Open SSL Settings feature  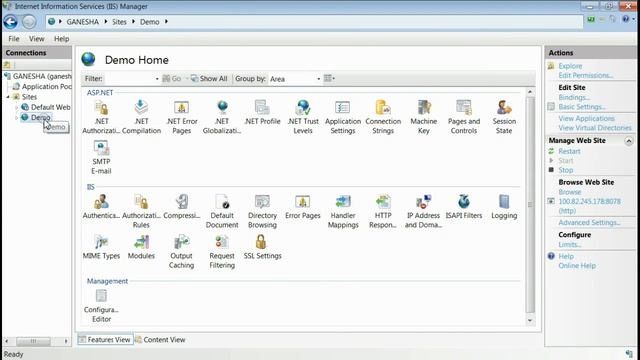click(x=262, y=247)
